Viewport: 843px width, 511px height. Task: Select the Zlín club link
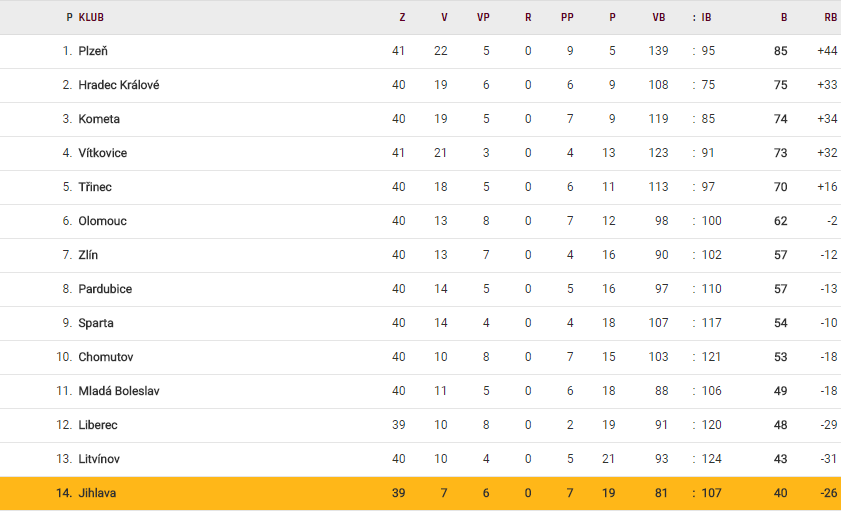[x=88, y=255]
